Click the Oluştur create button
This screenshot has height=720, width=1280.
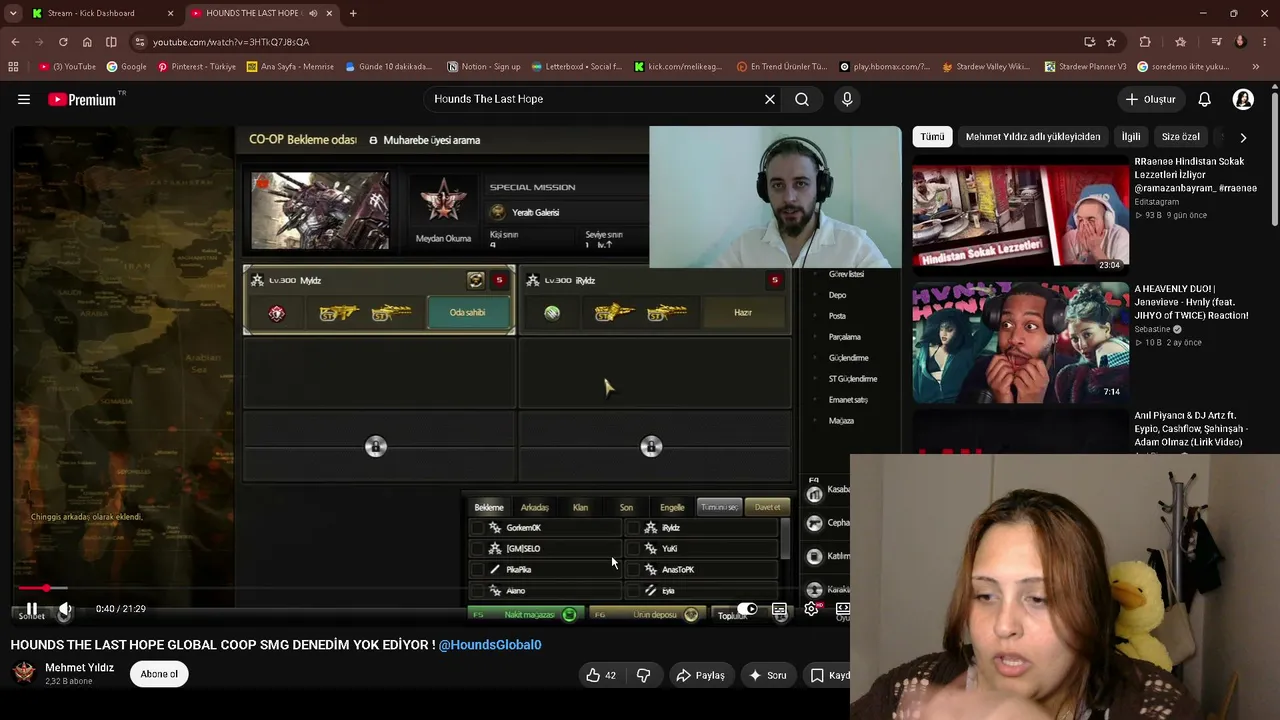pos(1150,99)
